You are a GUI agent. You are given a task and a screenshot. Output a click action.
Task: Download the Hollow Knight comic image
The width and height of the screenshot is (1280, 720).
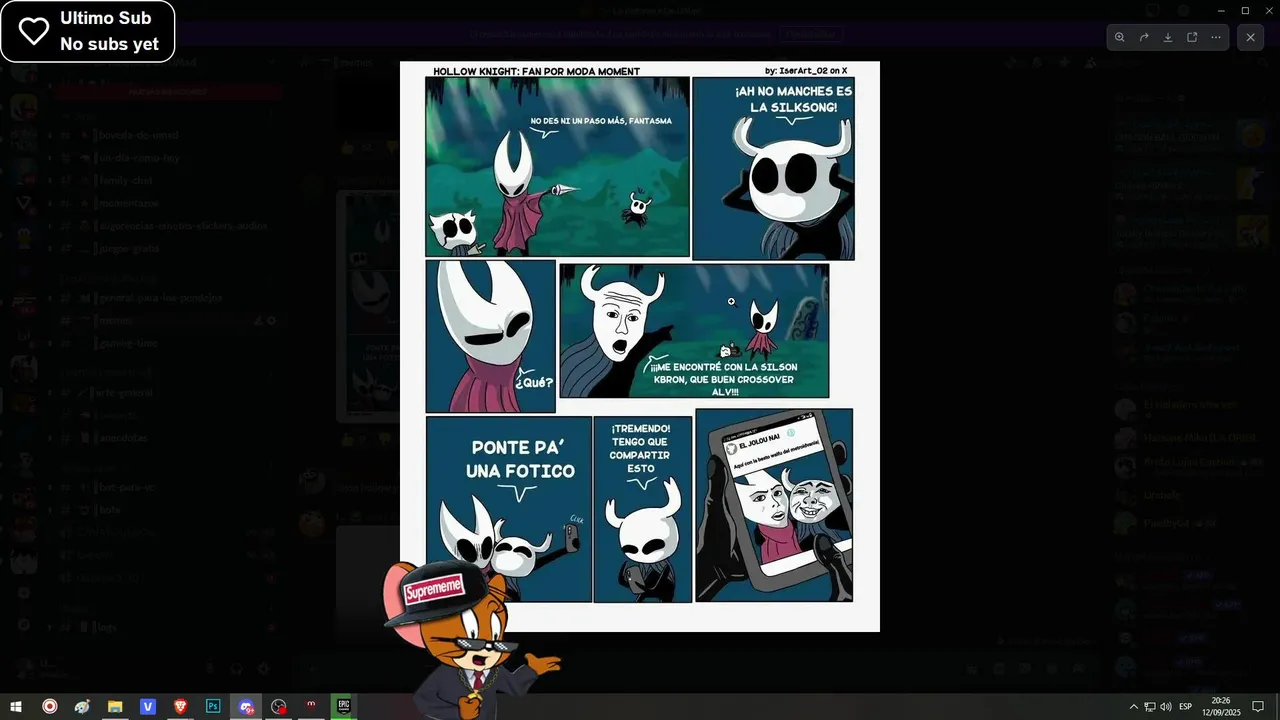point(1168,37)
